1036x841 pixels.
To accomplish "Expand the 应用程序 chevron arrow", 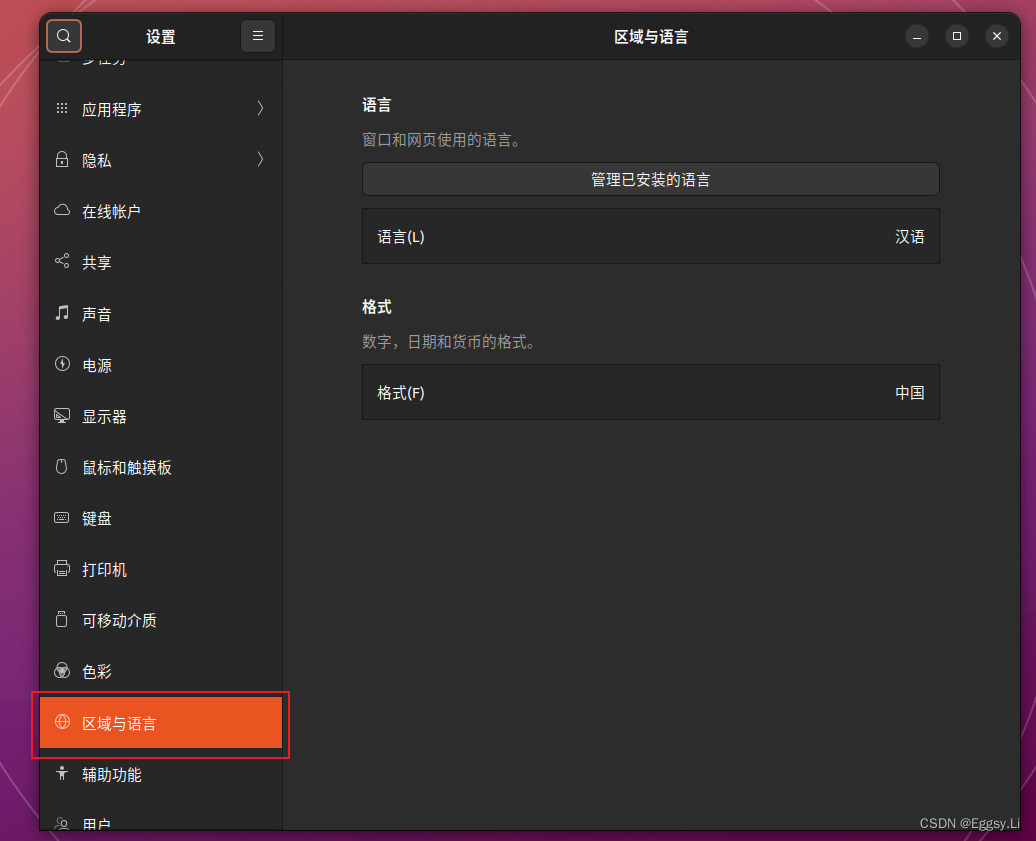I will (x=260, y=108).
